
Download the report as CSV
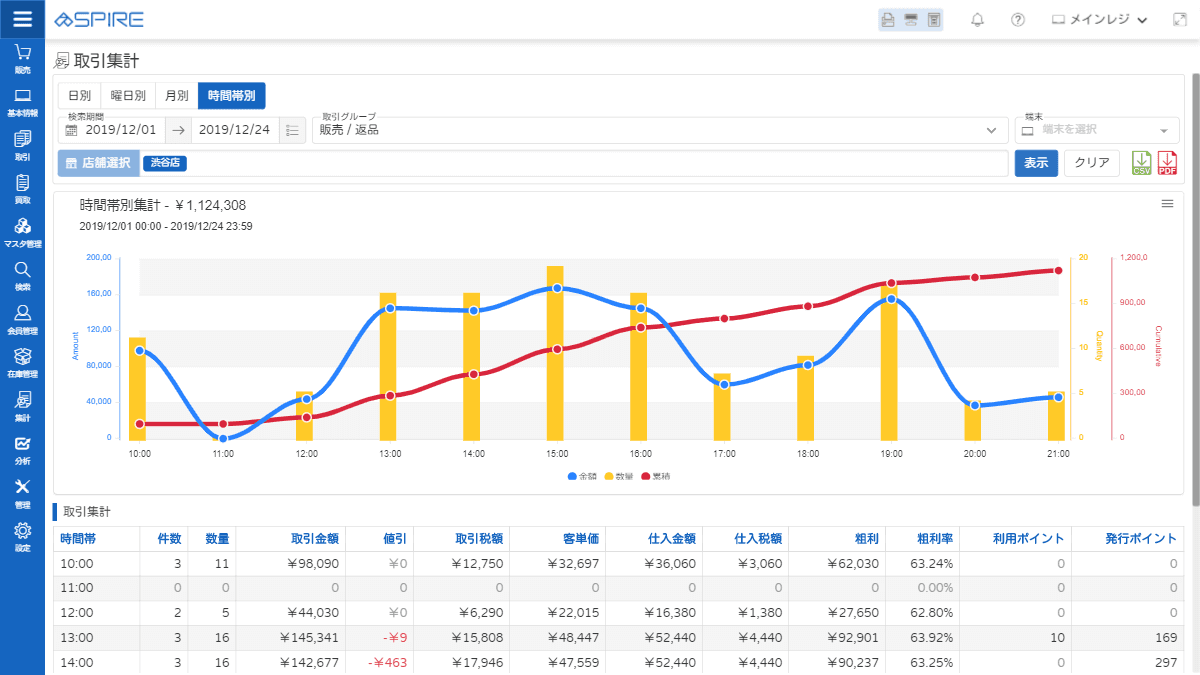point(1141,163)
